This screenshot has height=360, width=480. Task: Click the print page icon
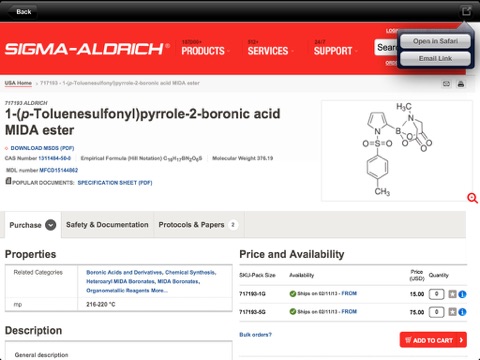click(461, 84)
